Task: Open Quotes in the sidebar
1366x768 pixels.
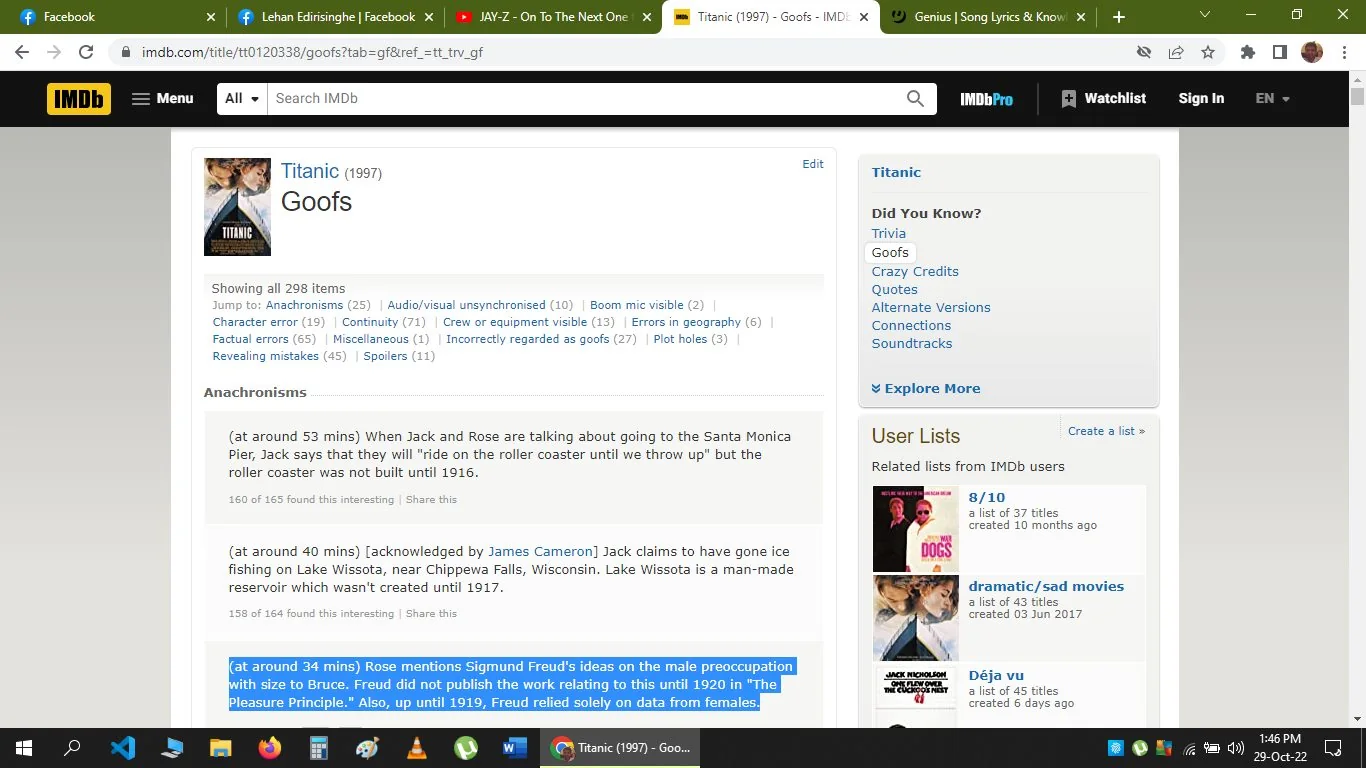Action: point(894,289)
